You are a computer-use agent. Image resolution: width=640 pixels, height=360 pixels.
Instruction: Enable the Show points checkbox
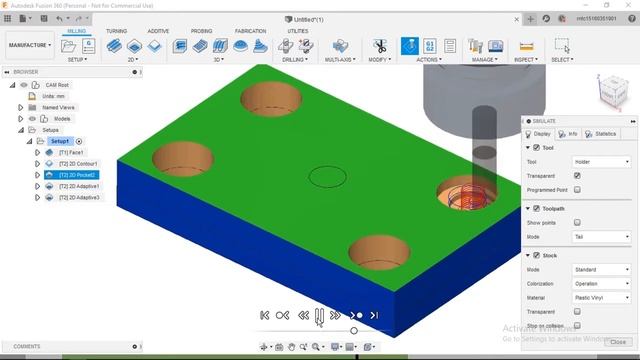click(x=577, y=222)
